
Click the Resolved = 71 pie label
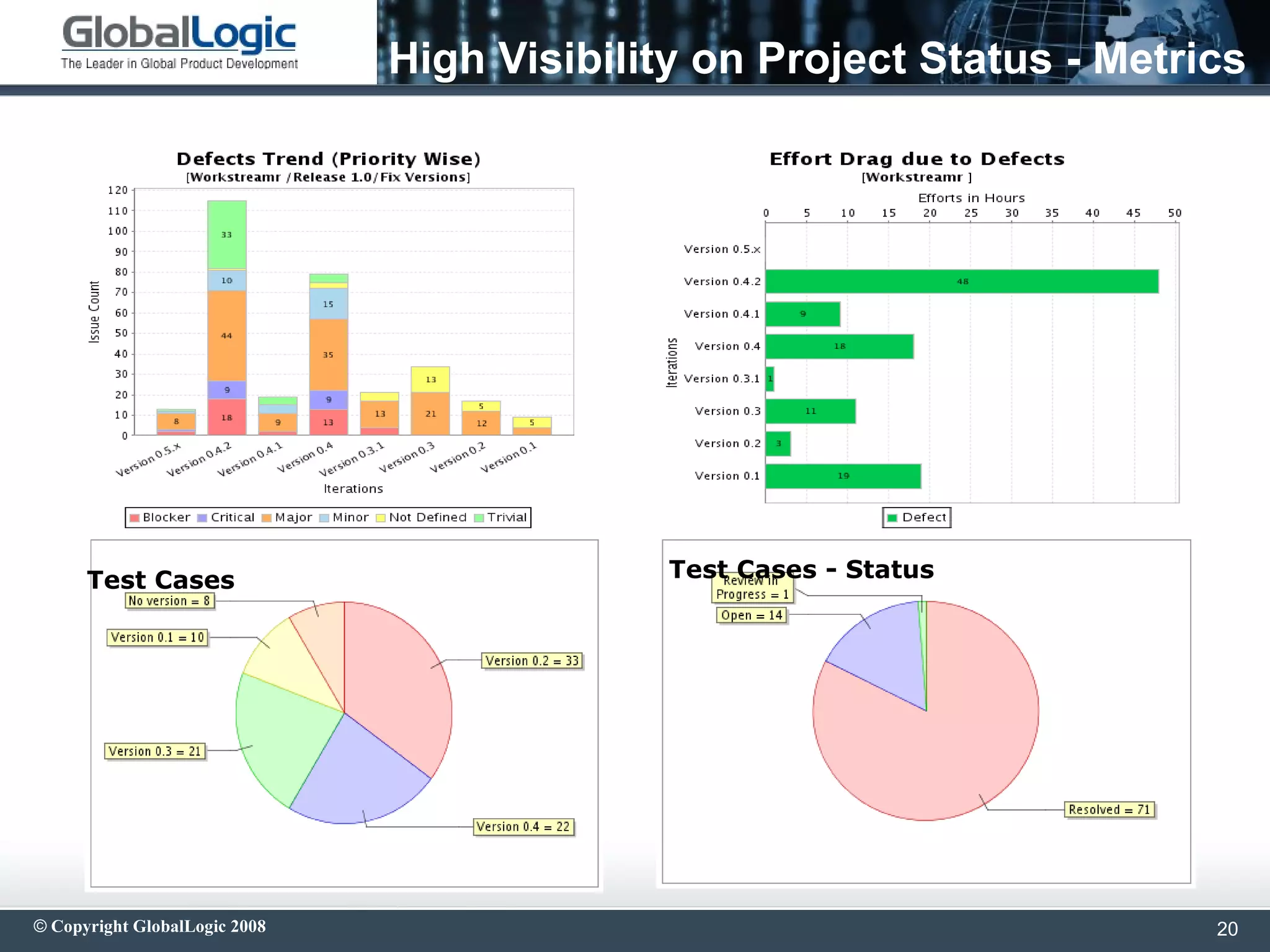click(x=1109, y=809)
